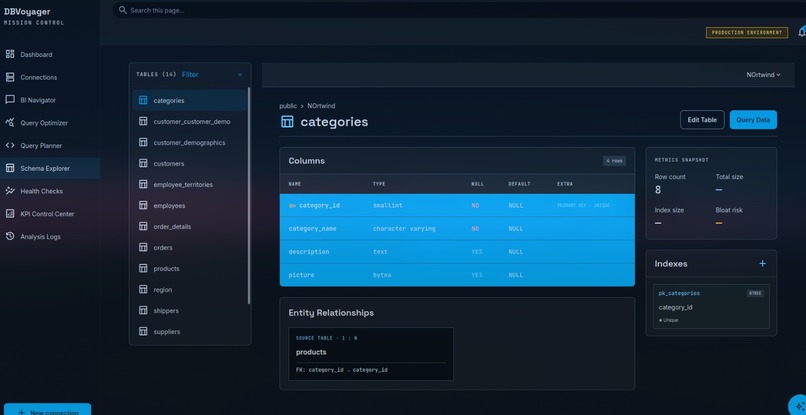Click the New connection button
Screen dimensions: 806x415
pos(47,409)
